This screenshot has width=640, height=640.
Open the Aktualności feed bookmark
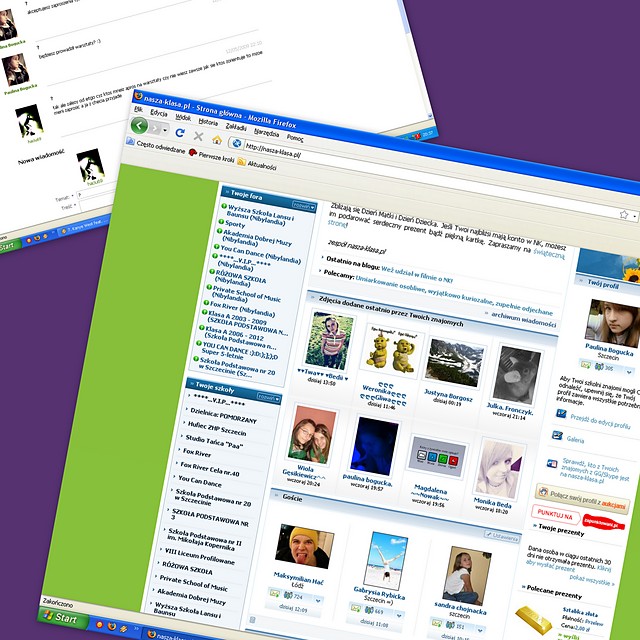[x=257, y=164]
